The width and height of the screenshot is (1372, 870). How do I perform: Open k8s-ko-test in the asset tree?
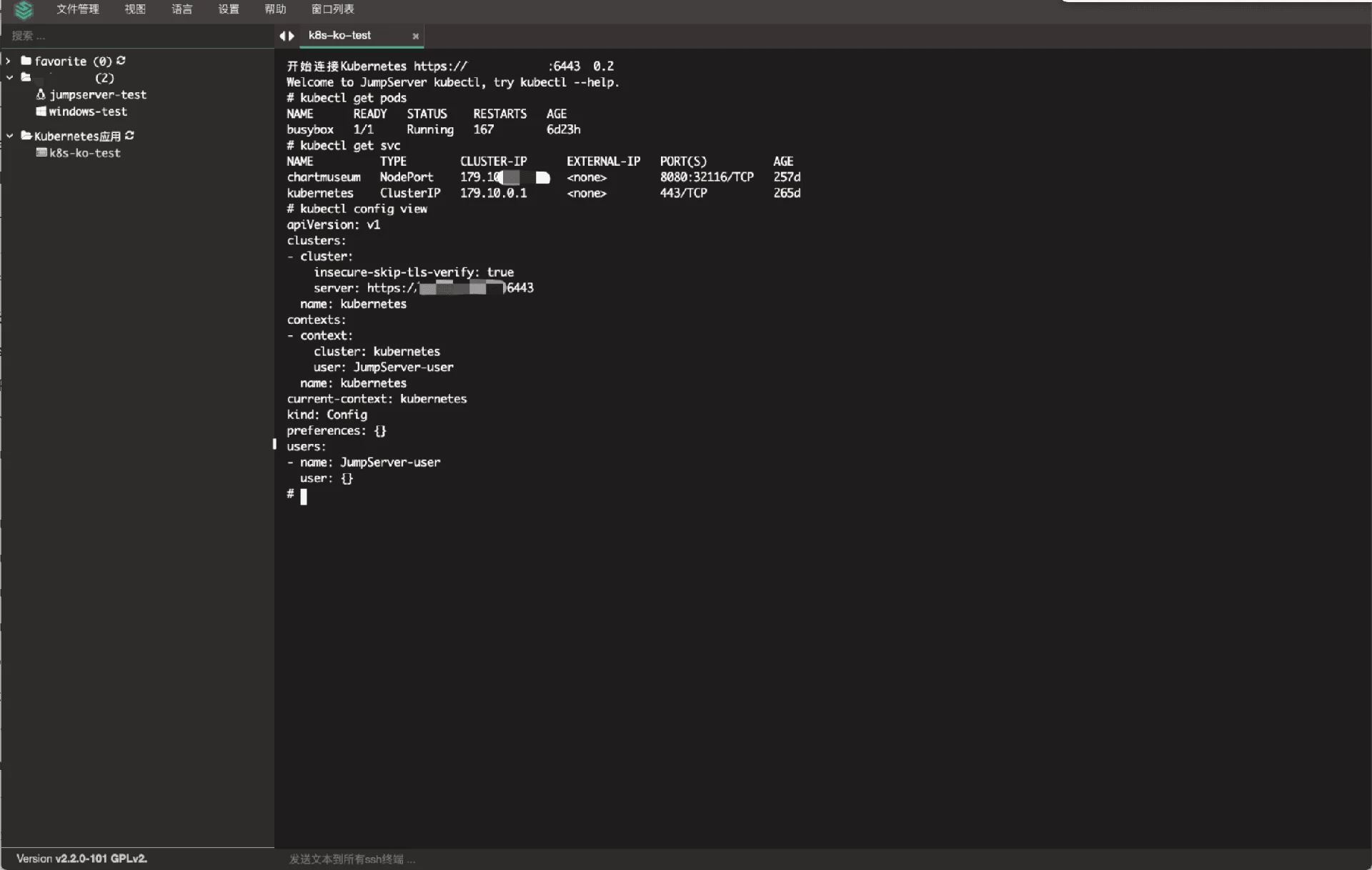[x=84, y=153]
